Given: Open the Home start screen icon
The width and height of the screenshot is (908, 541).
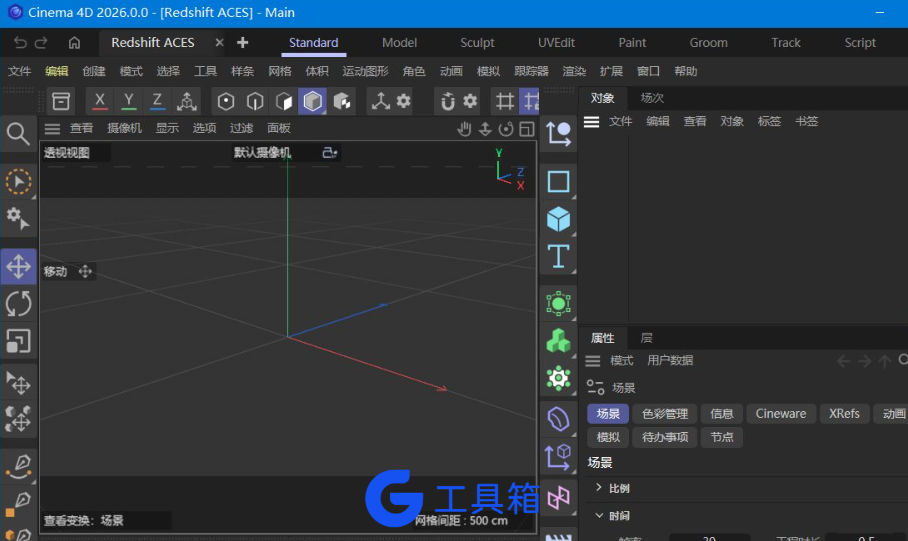Looking at the screenshot, I should 74,42.
